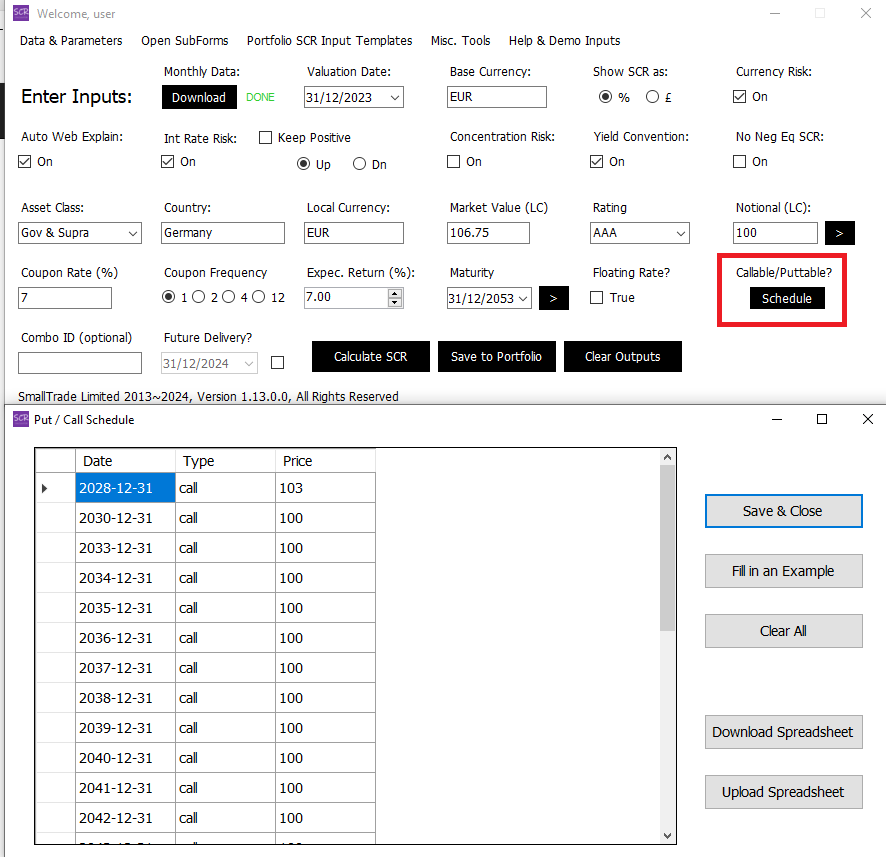Toggle the Currency Risk On checkbox
This screenshot has height=857, width=886.
tap(740, 97)
